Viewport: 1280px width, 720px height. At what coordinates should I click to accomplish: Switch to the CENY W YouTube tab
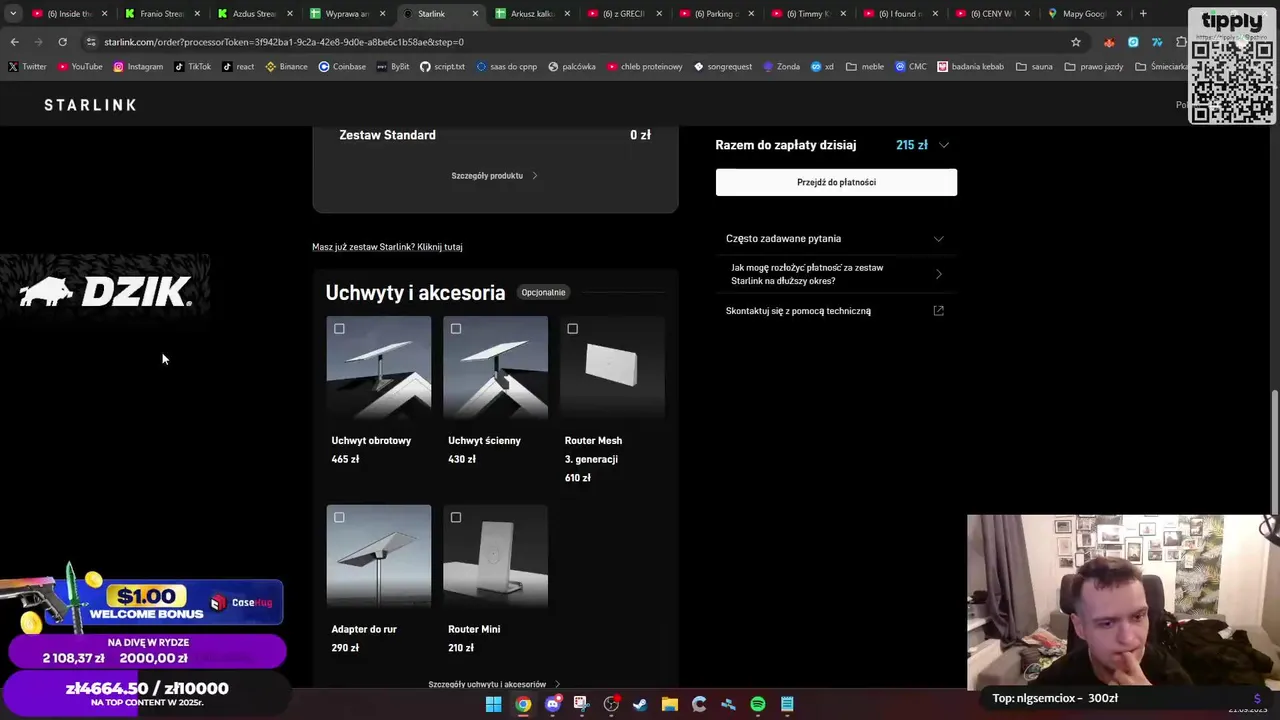[x=994, y=14]
